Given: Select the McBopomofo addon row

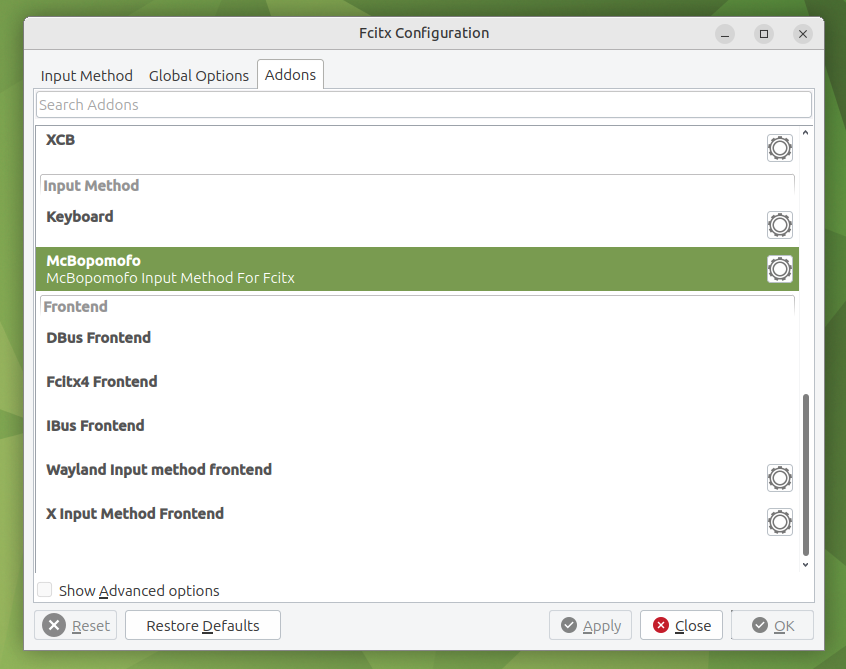Looking at the screenshot, I should (x=417, y=269).
